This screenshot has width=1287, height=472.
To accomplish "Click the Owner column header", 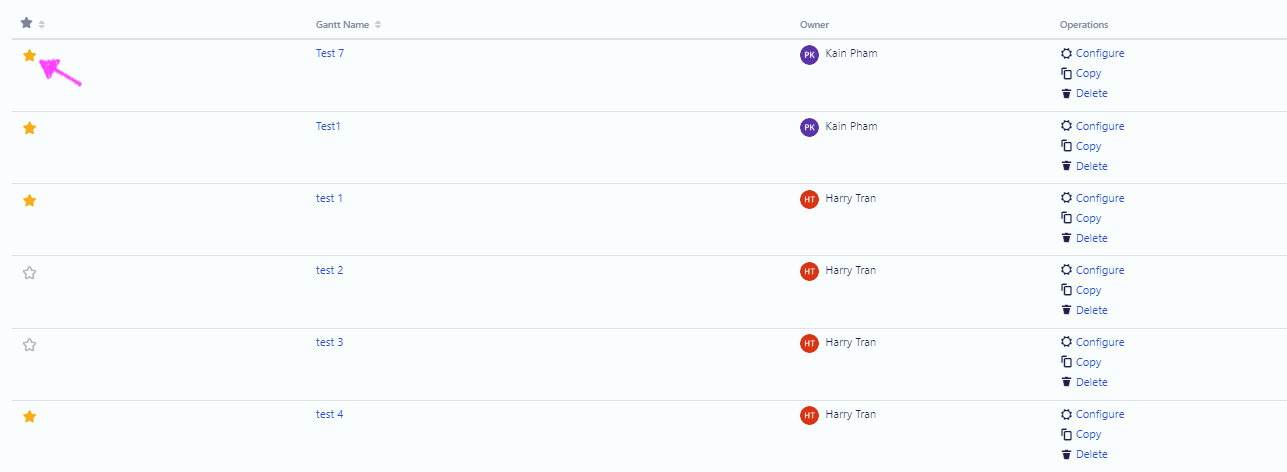I will click(x=814, y=24).
